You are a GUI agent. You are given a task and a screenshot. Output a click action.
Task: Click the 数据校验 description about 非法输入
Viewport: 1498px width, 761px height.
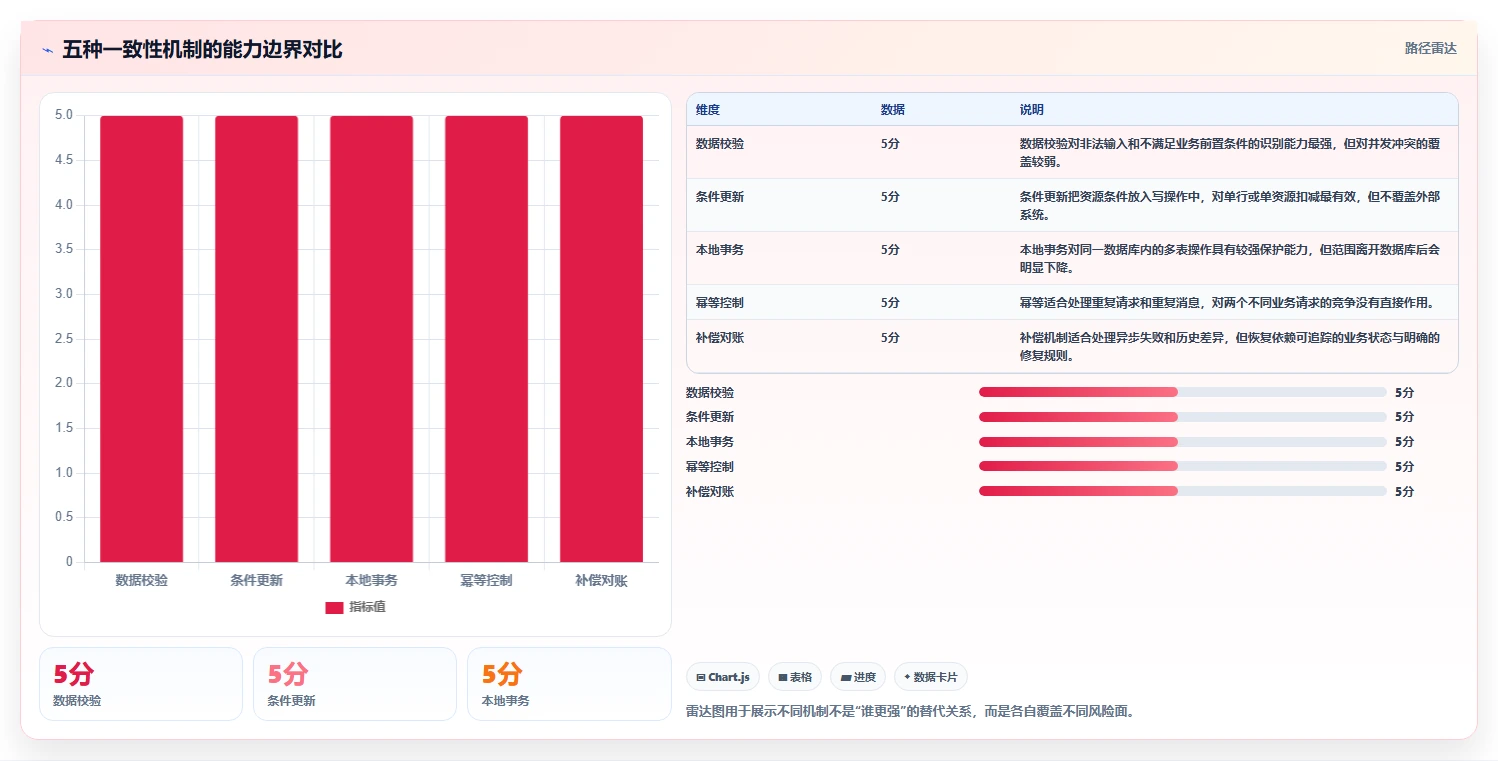(x=1230, y=153)
